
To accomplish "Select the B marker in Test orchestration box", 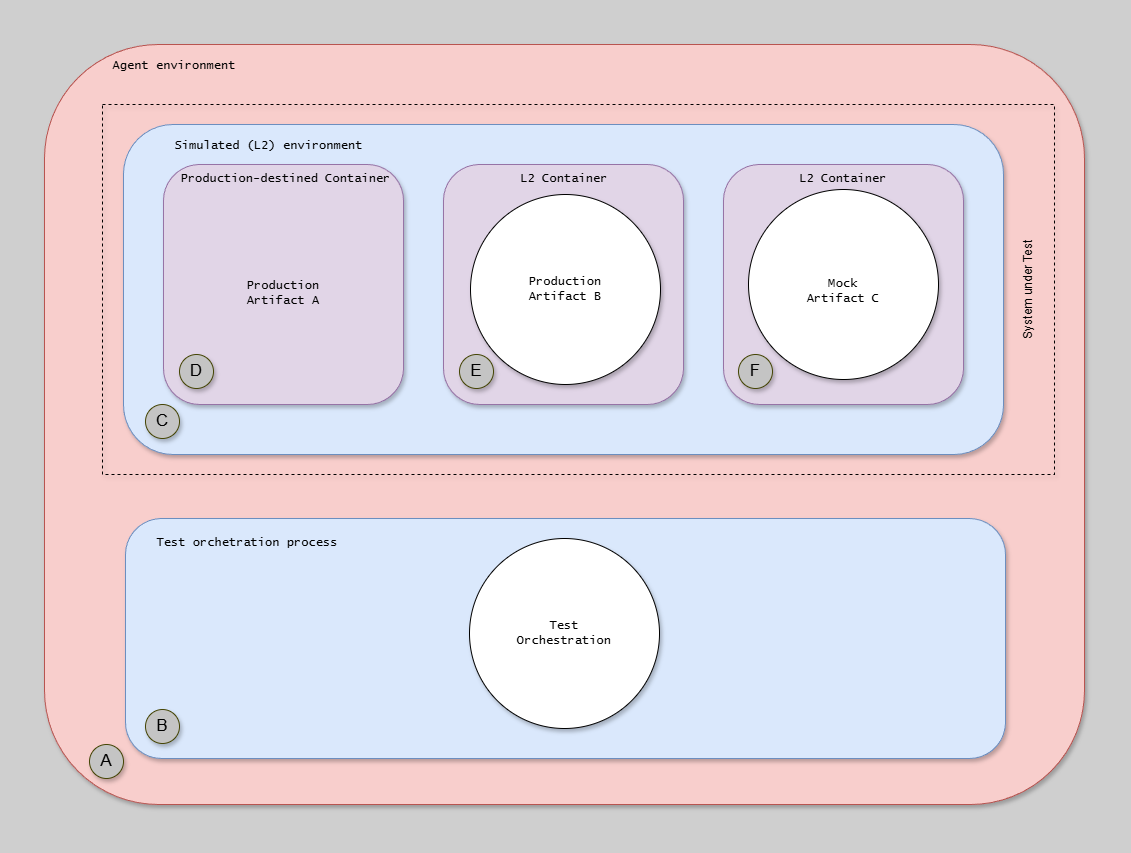I will [162, 726].
